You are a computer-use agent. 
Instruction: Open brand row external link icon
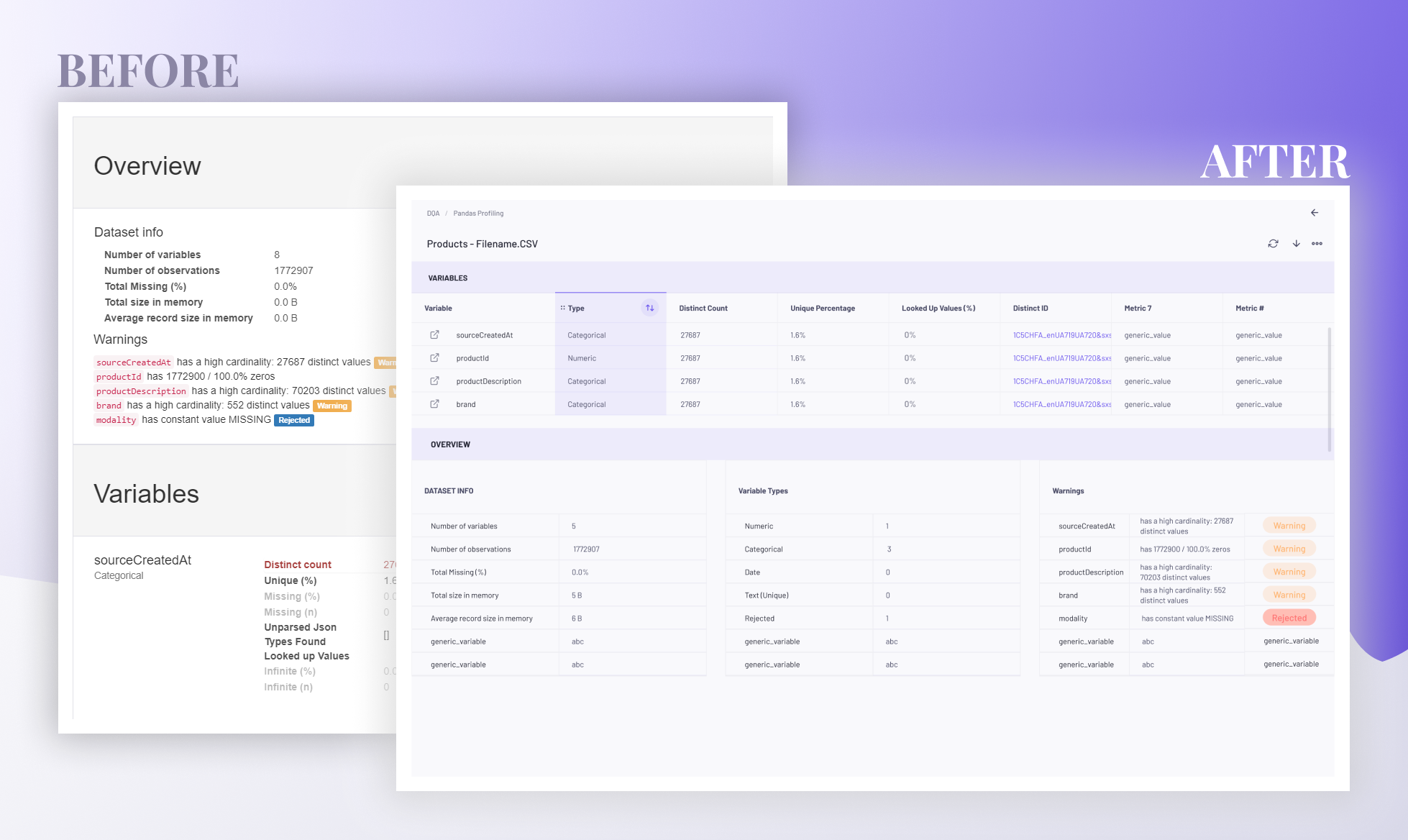point(434,403)
